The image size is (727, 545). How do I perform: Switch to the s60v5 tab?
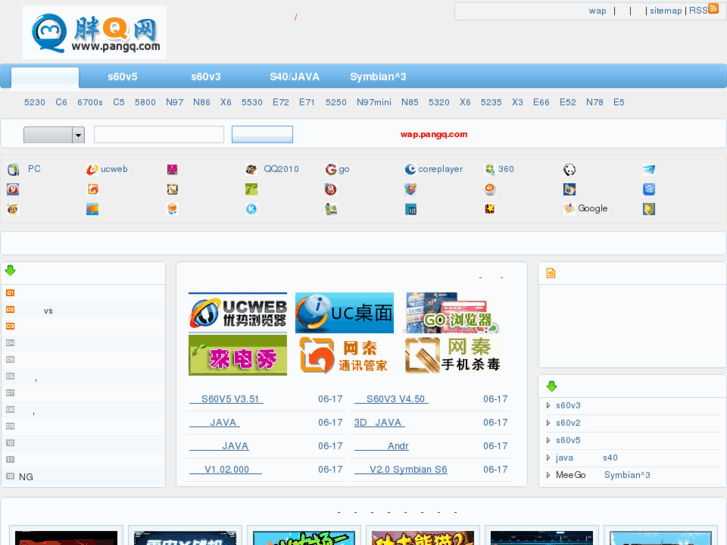coord(122,77)
